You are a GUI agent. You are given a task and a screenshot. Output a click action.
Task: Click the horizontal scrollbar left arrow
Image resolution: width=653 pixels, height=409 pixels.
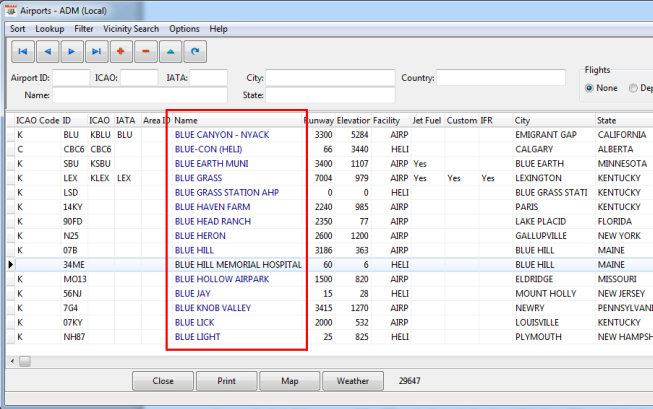click(12, 361)
